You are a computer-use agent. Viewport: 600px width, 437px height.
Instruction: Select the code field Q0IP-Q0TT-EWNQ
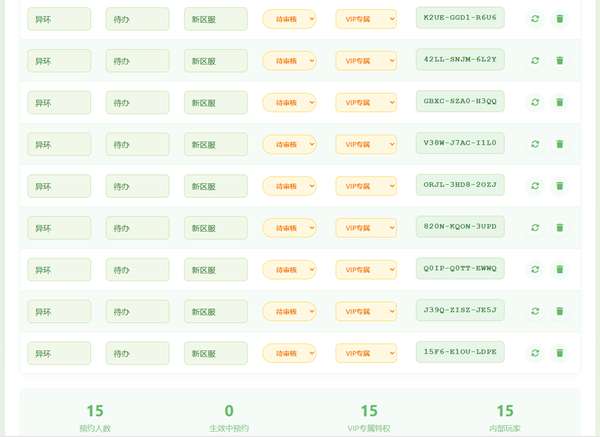click(460, 268)
